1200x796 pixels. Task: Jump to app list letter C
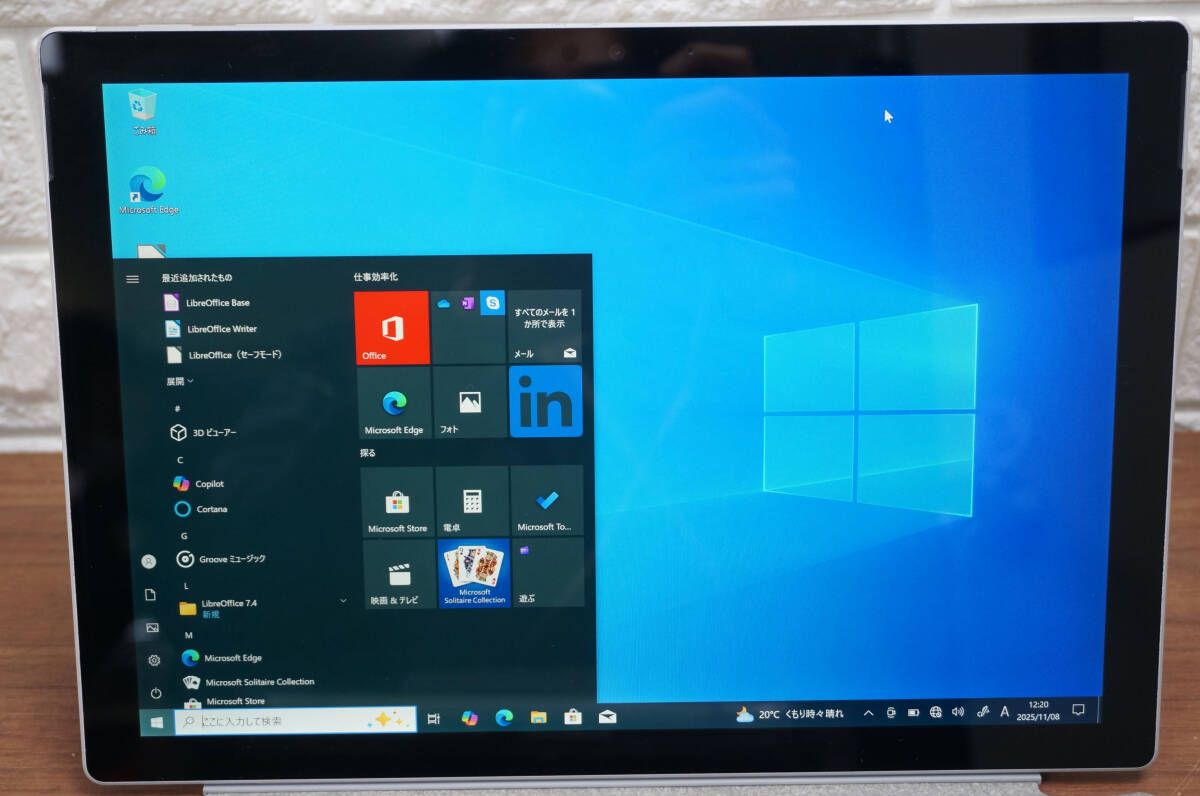click(x=180, y=459)
